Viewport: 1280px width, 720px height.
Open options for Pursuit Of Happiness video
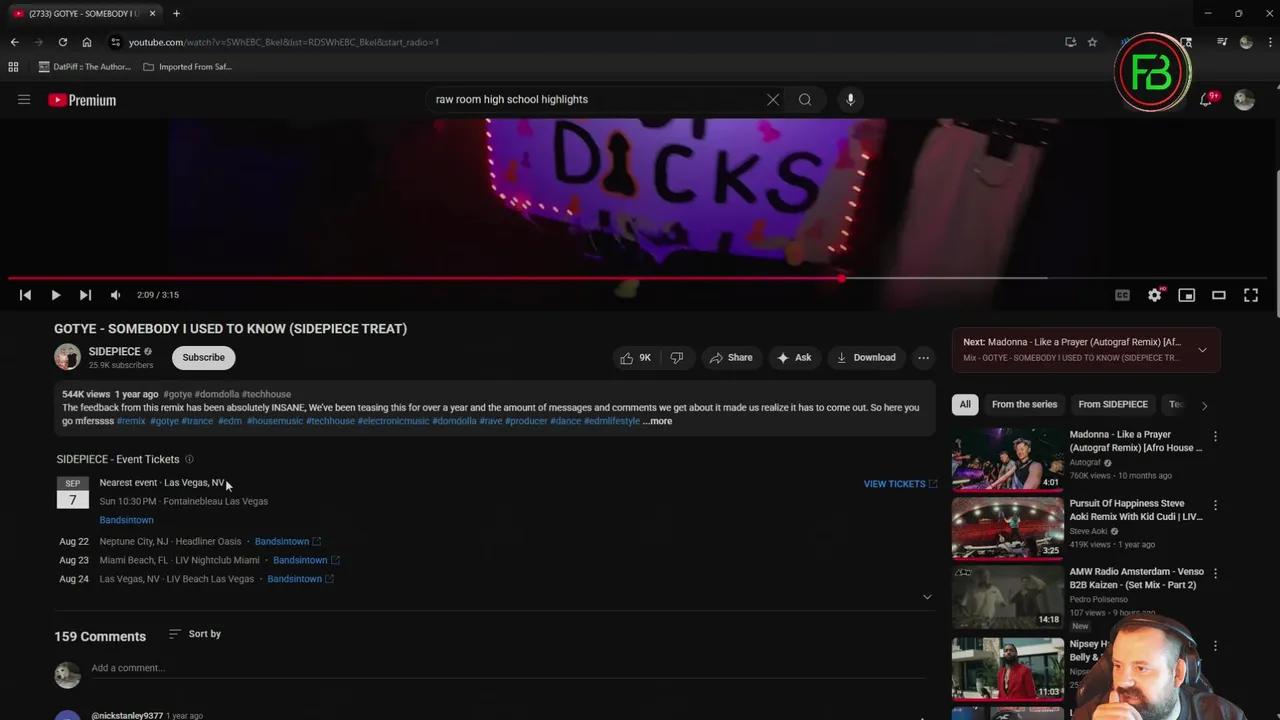1215,506
